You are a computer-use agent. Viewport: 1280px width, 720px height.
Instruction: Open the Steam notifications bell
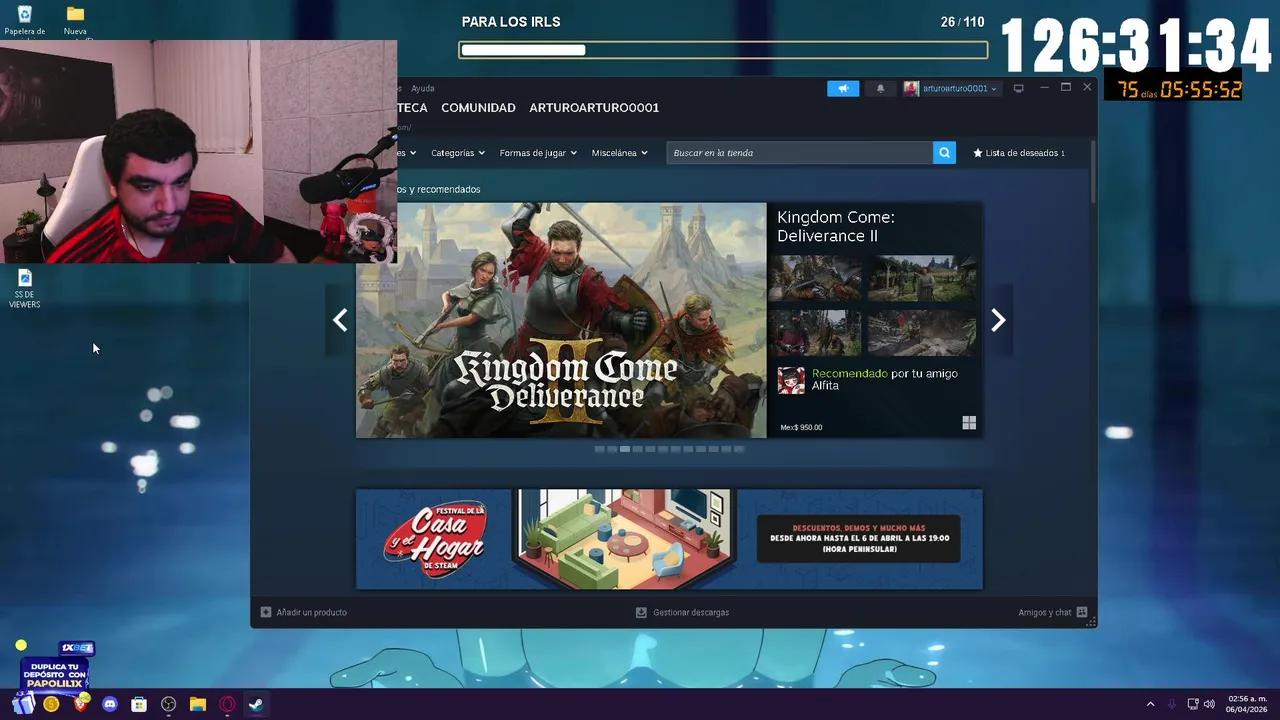pyautogui.click(x=880, y=88)
